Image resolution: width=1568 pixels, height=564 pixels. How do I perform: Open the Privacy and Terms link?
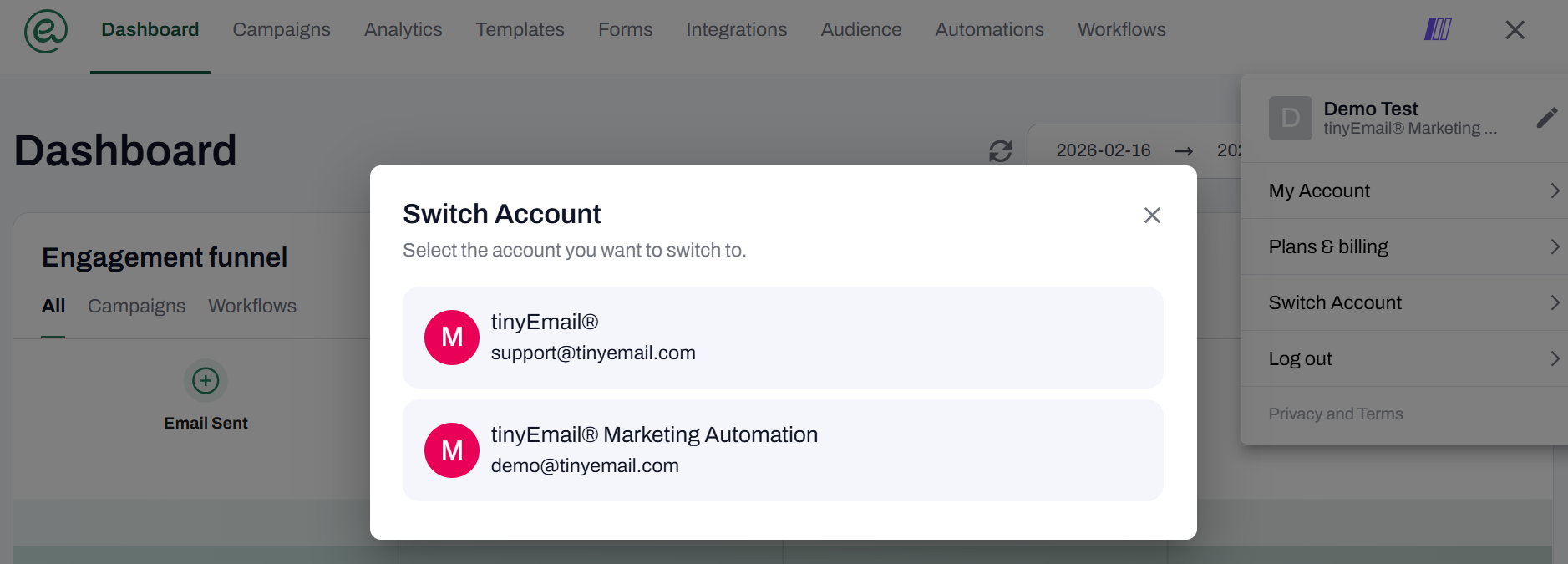pos(1335,414)
